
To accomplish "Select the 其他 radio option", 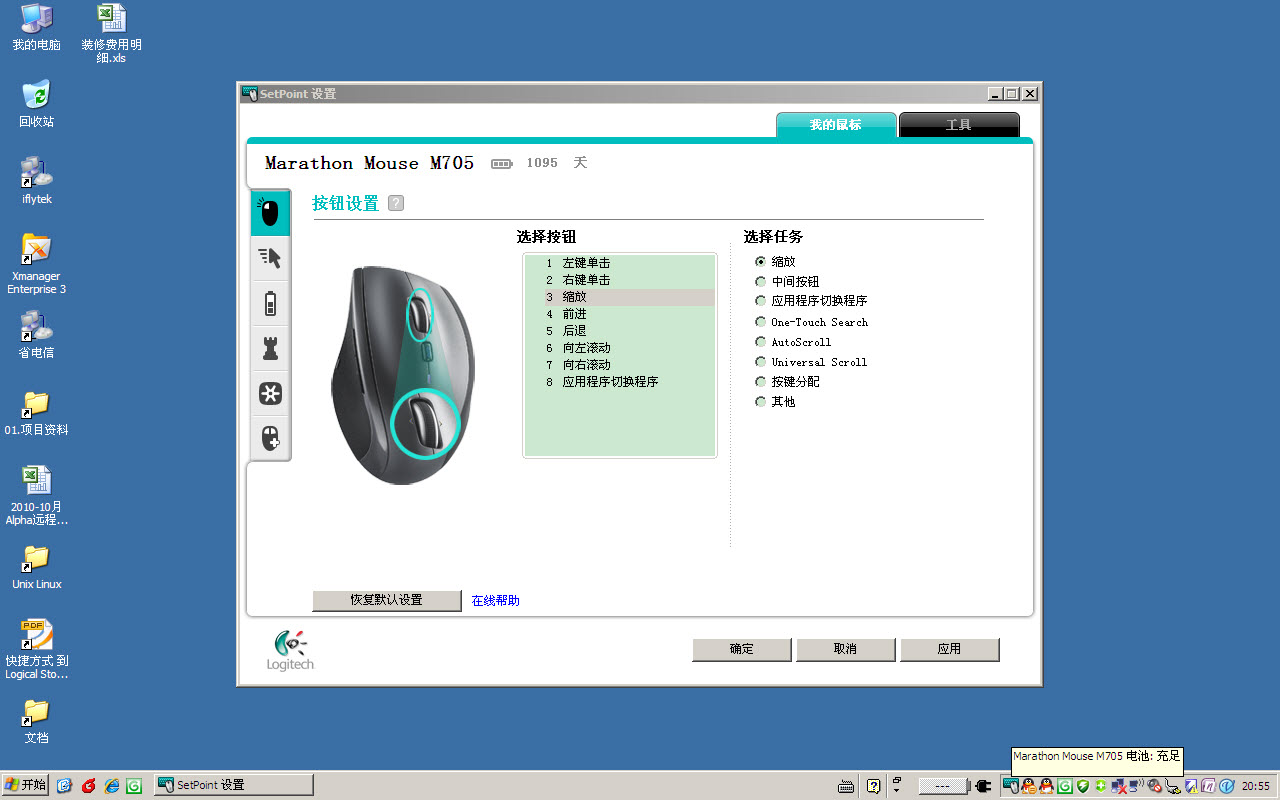I will 760,401.
